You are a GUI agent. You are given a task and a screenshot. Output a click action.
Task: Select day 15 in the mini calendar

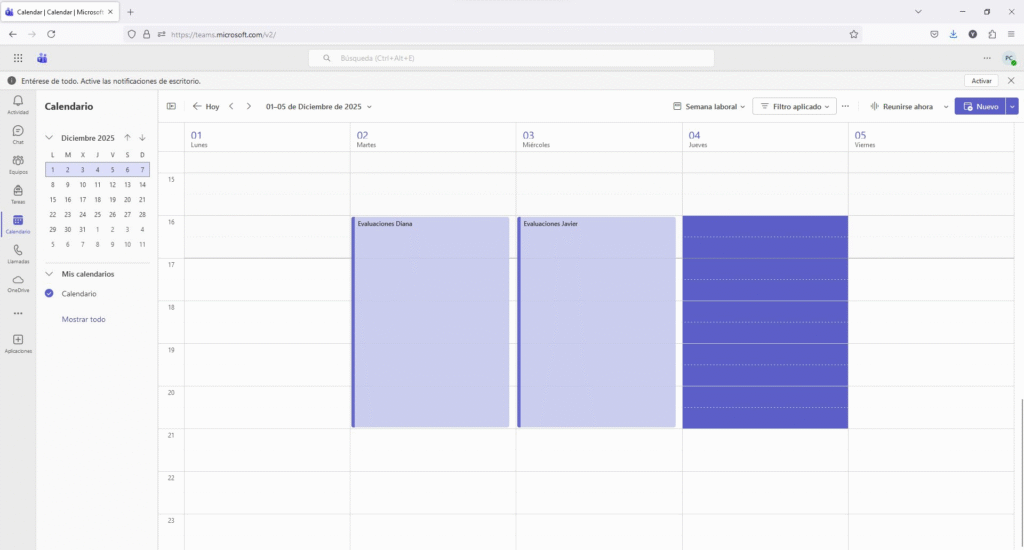click(x=53, y=200)
